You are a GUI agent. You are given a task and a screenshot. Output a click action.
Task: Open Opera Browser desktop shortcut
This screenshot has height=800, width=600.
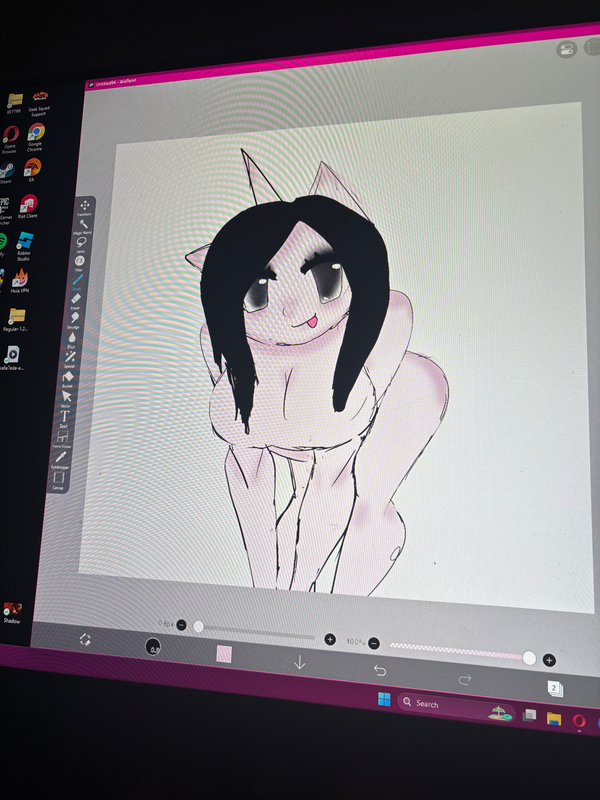click(10, 139)
